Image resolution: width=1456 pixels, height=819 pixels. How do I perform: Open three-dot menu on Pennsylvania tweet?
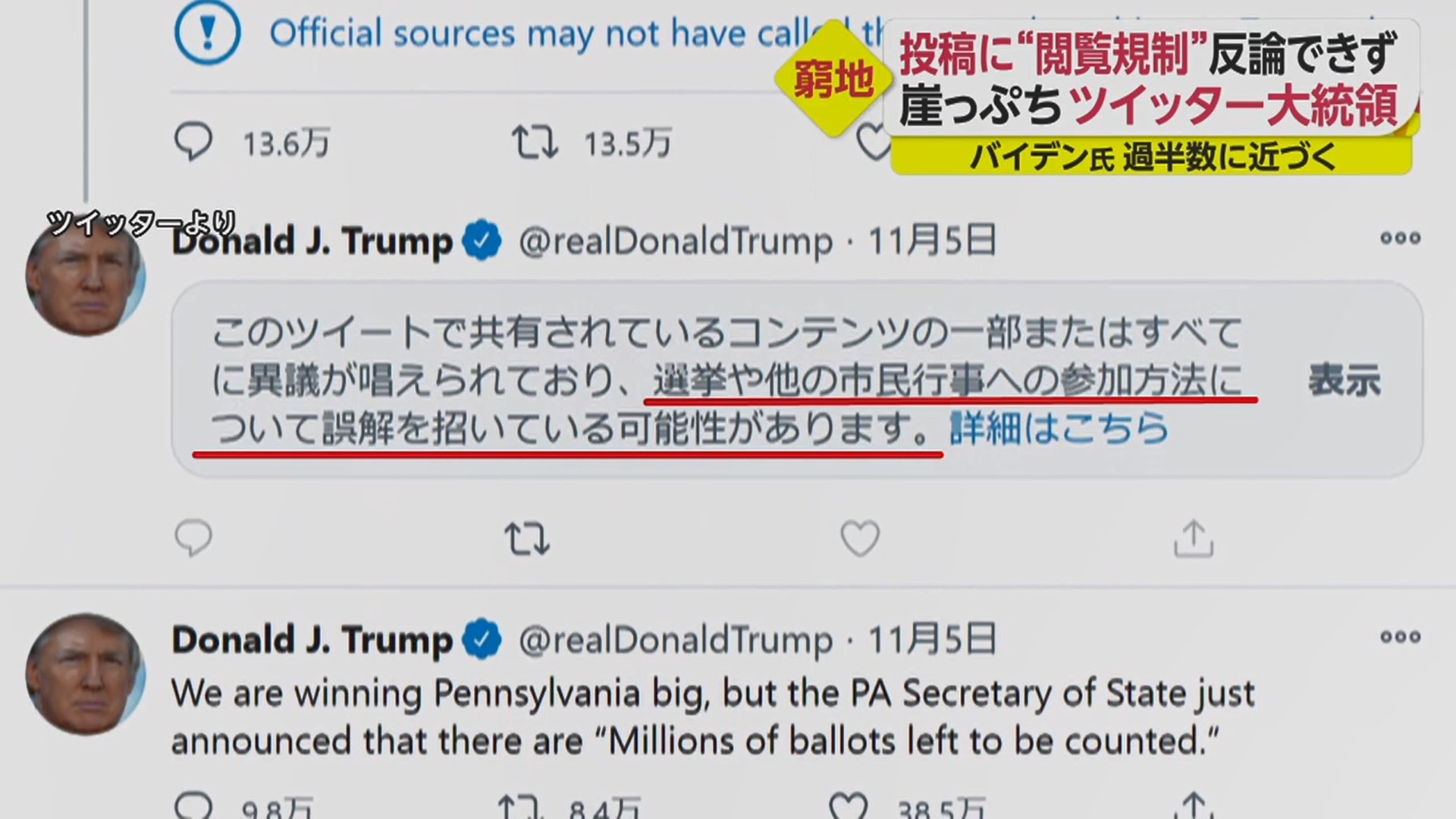pos(1400,636)
